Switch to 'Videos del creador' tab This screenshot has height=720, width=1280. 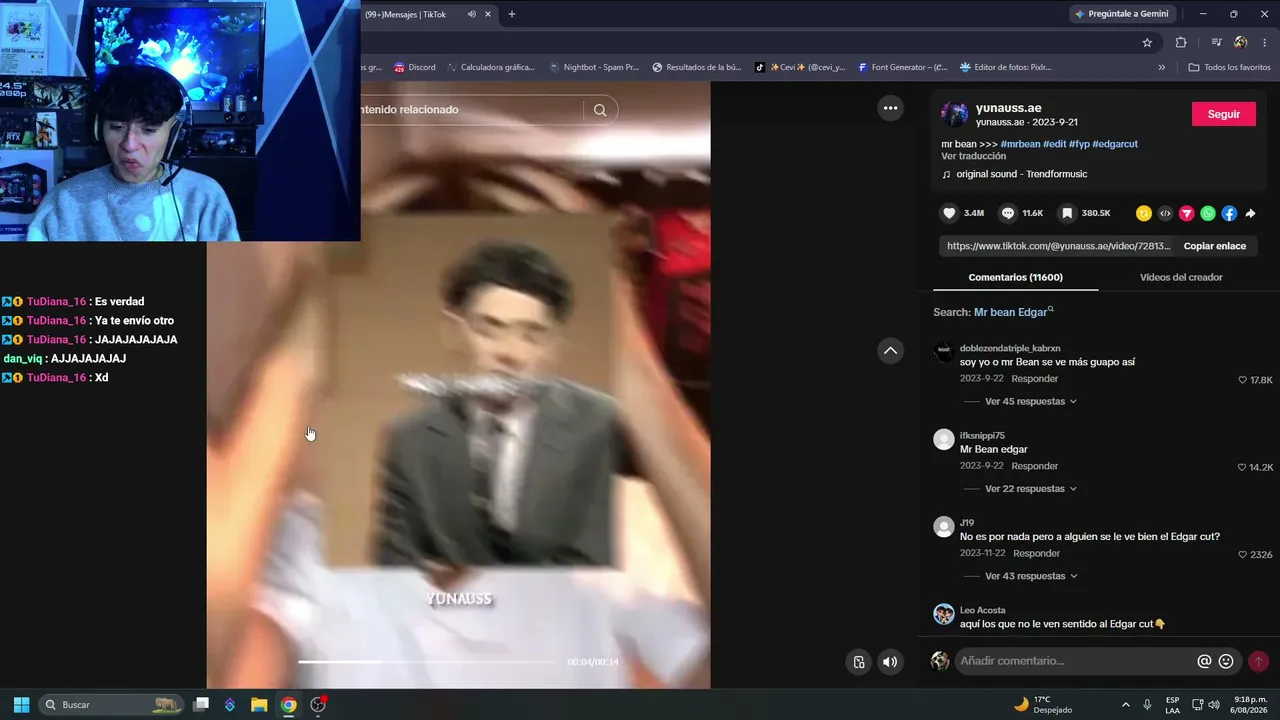click(x=1181, y=277)
